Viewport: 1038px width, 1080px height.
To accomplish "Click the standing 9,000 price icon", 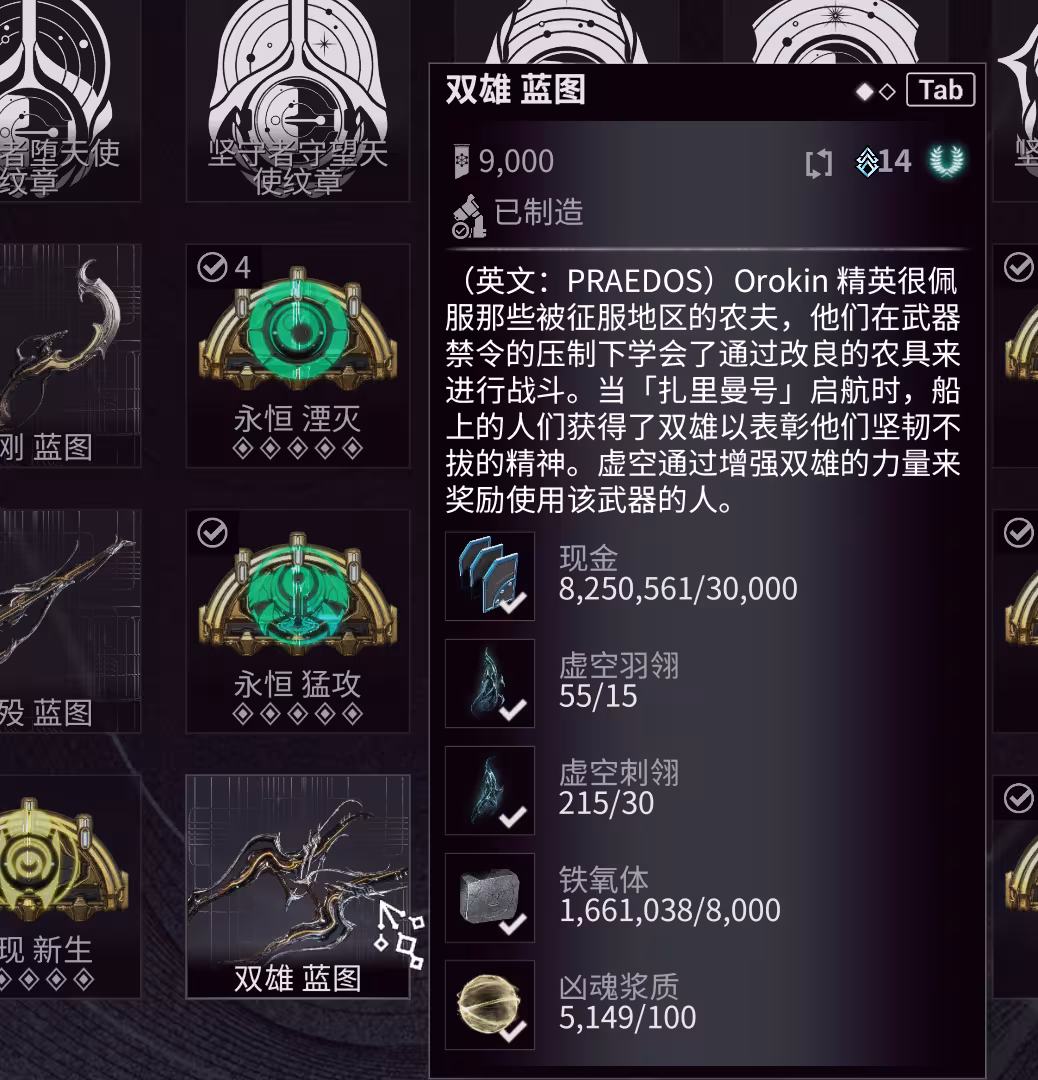I will (x=461, y=162).
